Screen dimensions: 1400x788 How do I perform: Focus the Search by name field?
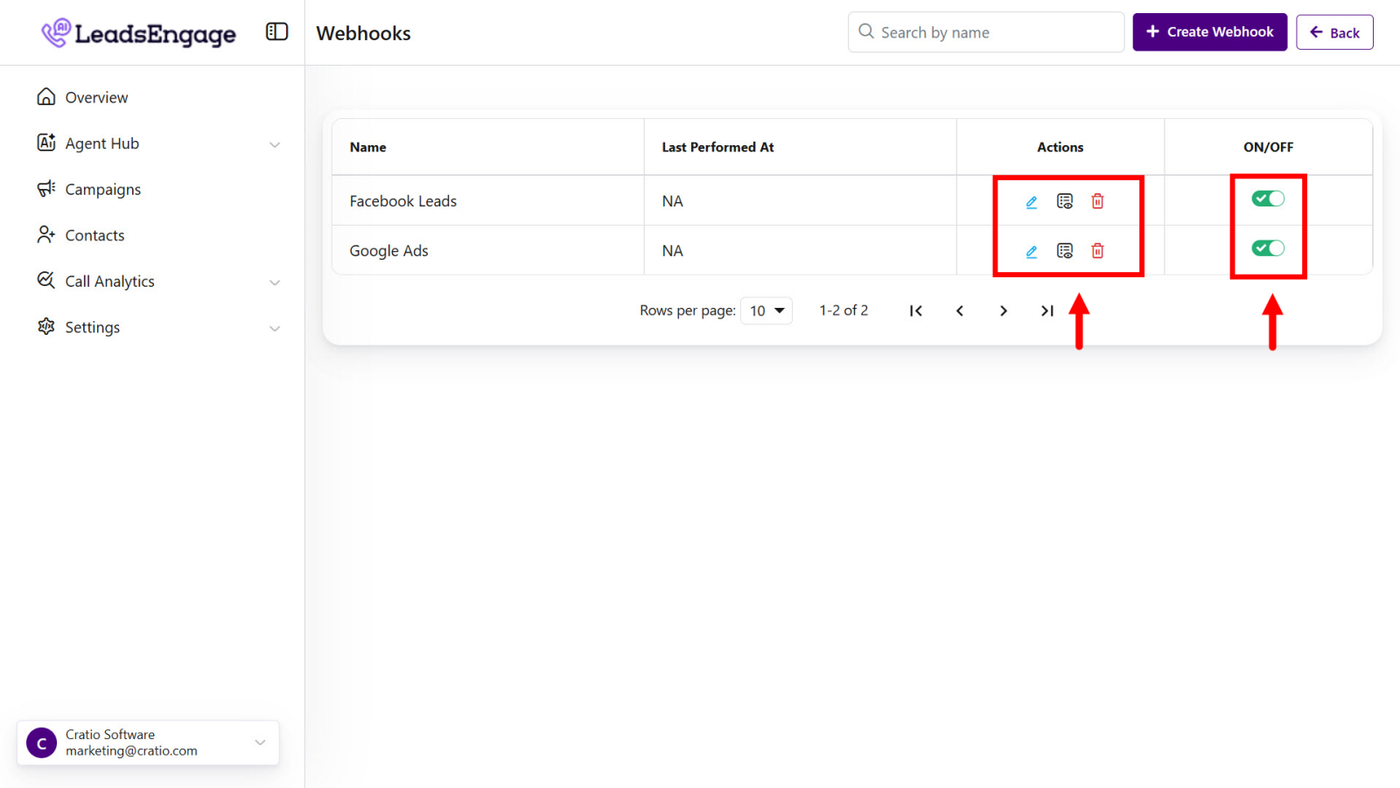[x=996, y=33]
